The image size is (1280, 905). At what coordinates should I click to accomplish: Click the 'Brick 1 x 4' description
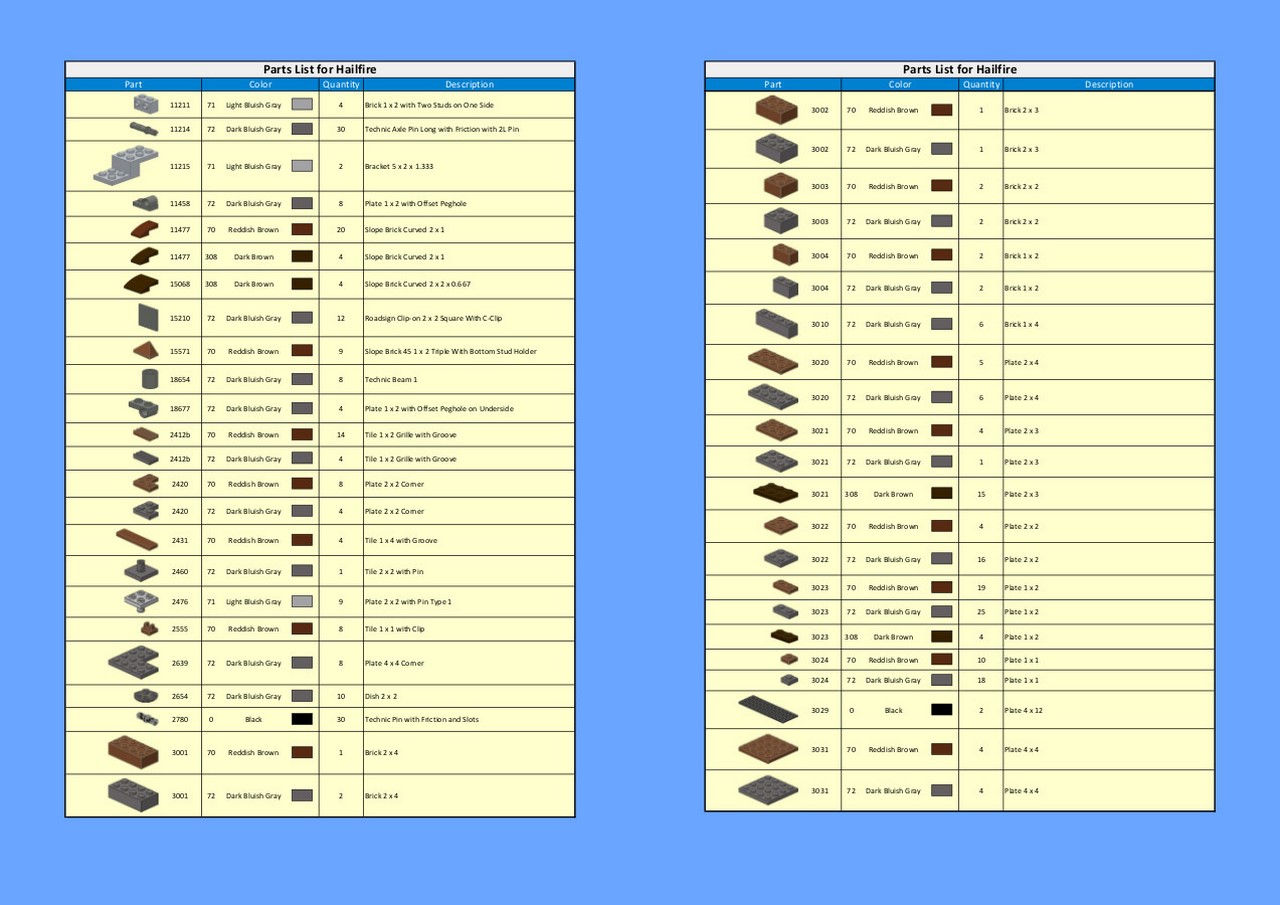[x=1021, y=324]
